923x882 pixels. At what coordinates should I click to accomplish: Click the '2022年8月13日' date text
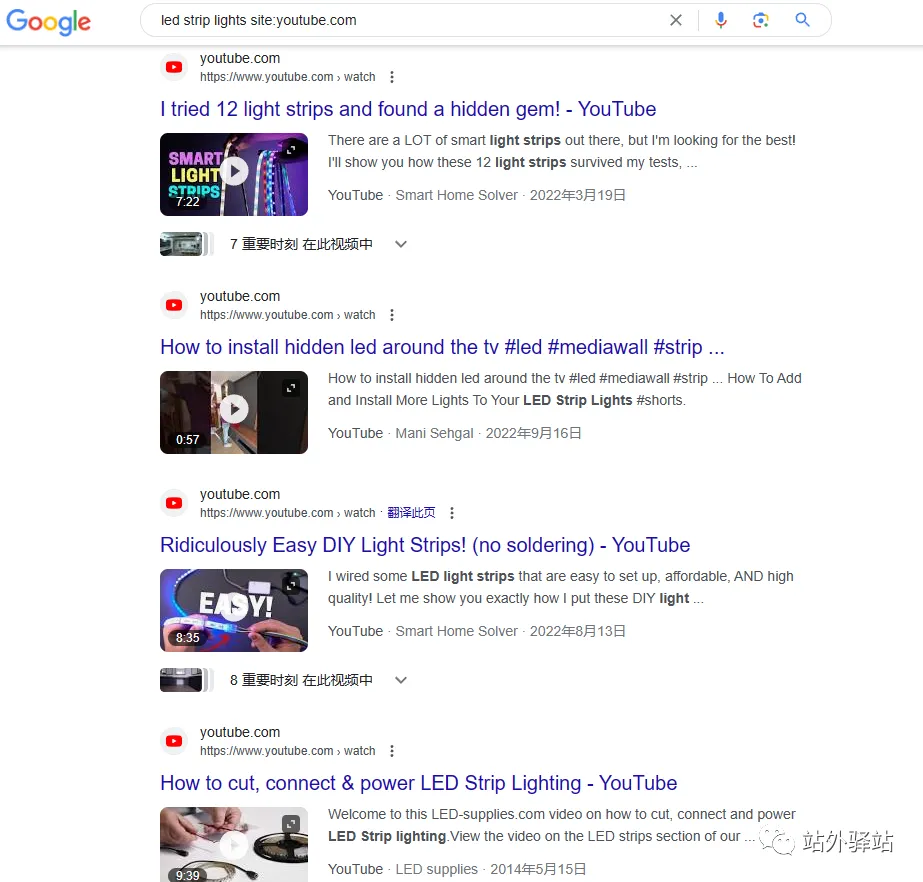[x=577, y=631]
